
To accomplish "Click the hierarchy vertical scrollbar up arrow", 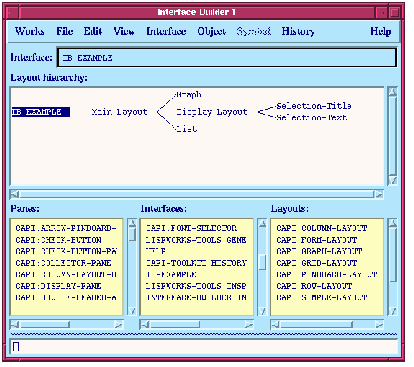I will pos(393,92).
